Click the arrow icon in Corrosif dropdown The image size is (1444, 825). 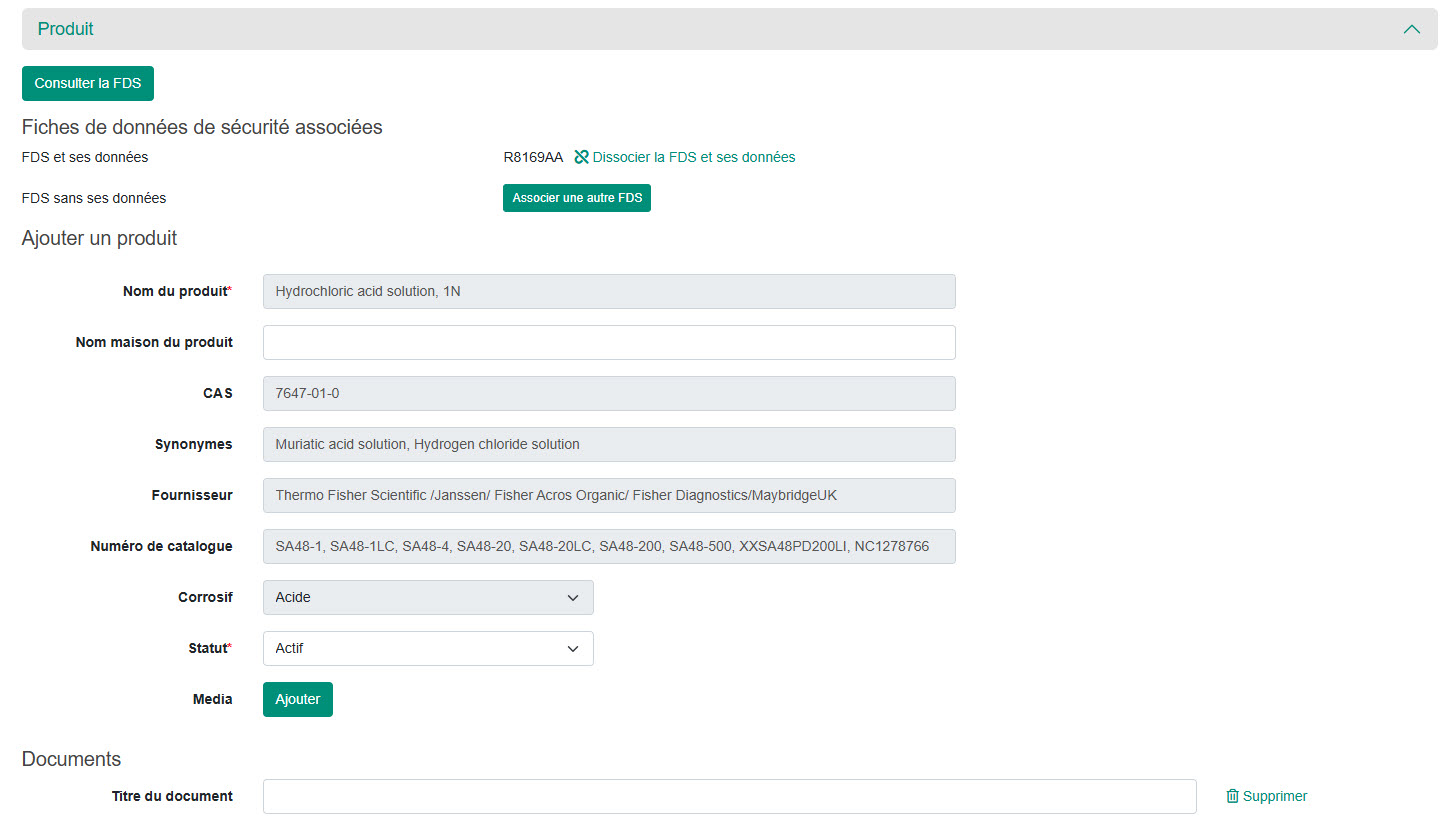point(573,598)
